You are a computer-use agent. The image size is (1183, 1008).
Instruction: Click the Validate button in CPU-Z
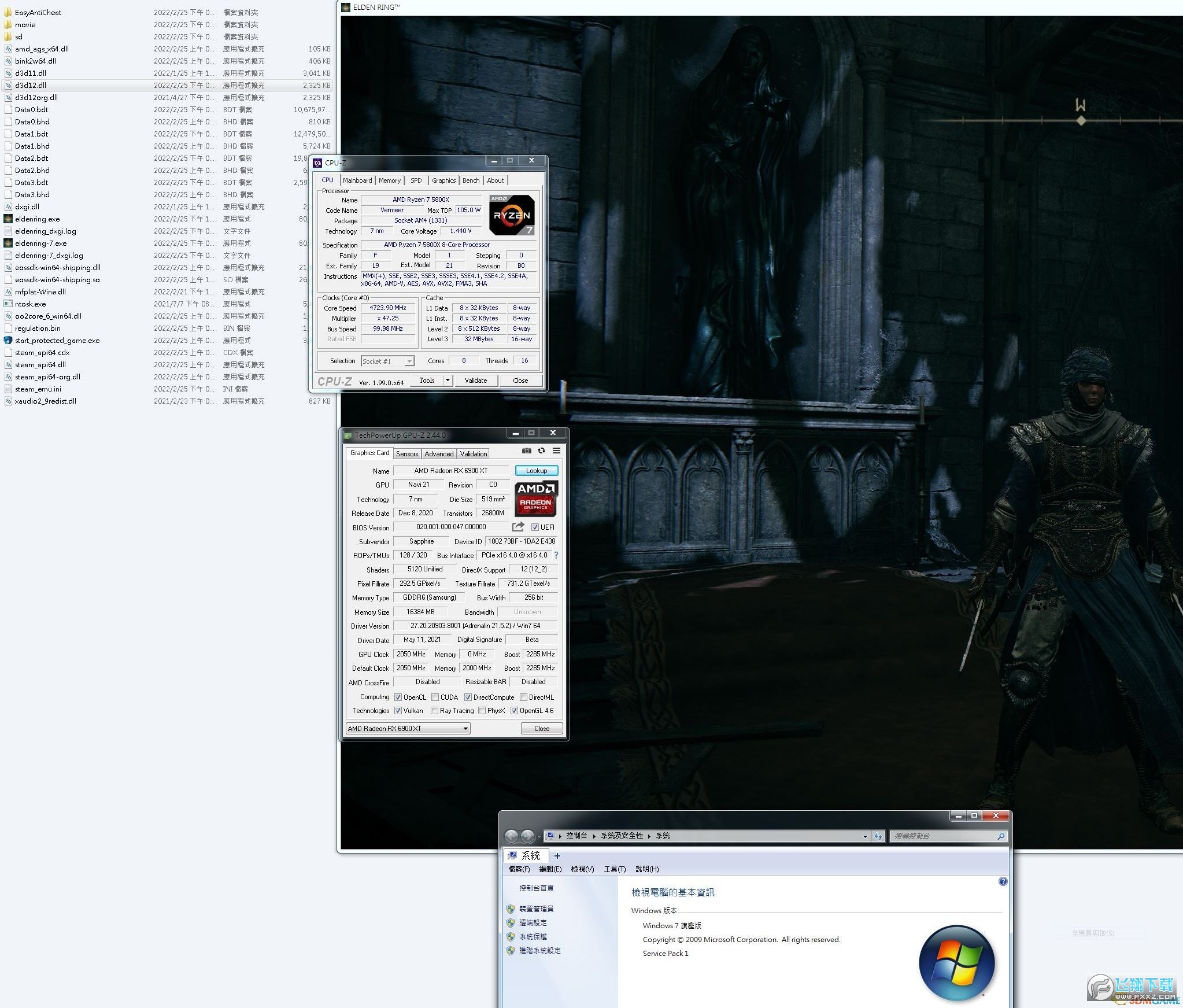coord(475,381)
